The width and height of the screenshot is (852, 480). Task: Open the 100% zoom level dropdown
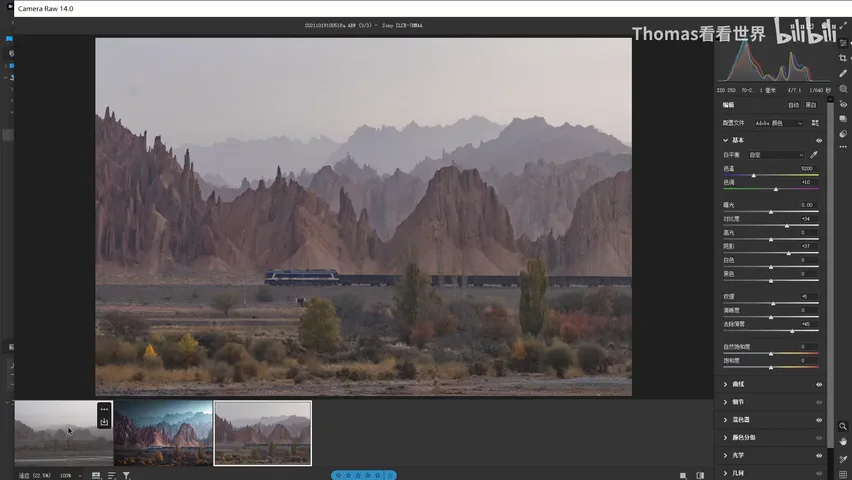pos(71,476)
